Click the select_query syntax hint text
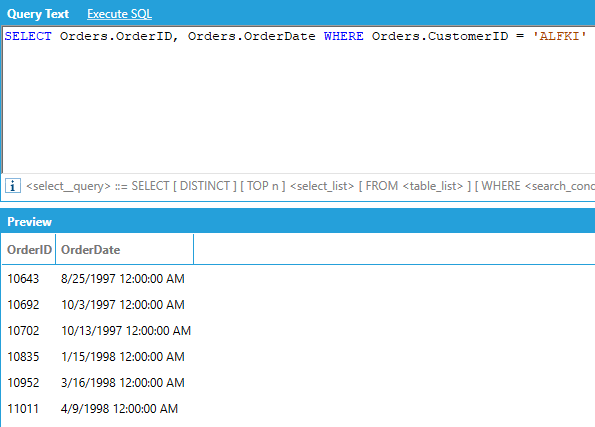 [x=310, y=186]
